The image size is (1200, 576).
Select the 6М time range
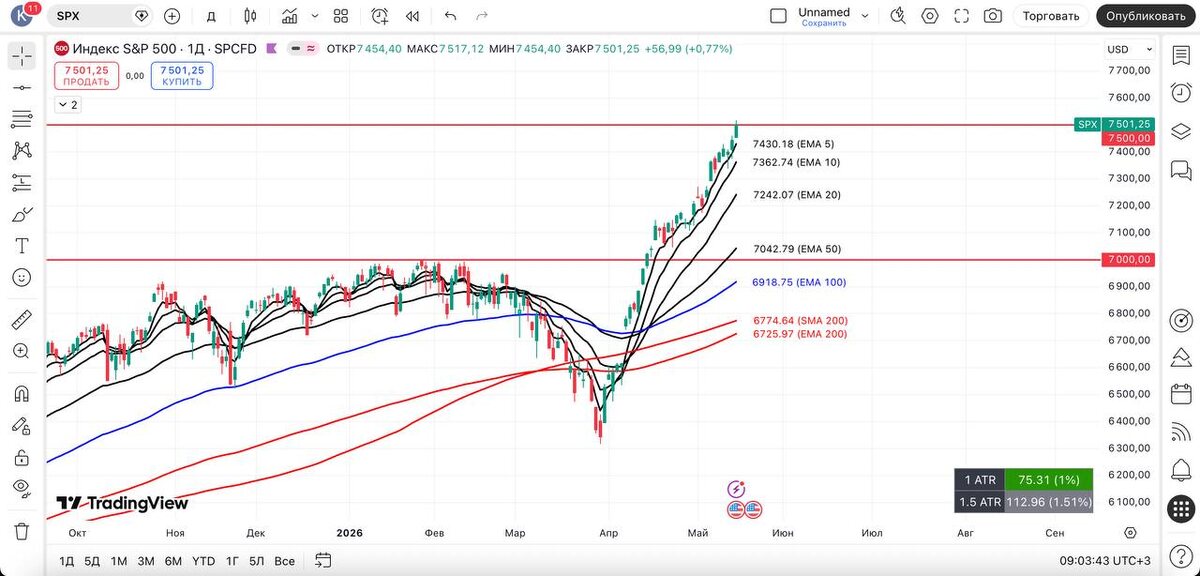point(173,560)
